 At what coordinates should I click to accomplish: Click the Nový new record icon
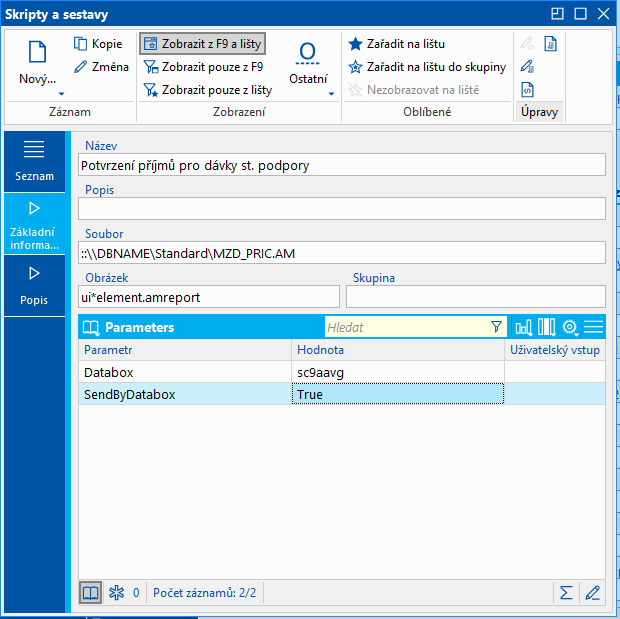38,52
